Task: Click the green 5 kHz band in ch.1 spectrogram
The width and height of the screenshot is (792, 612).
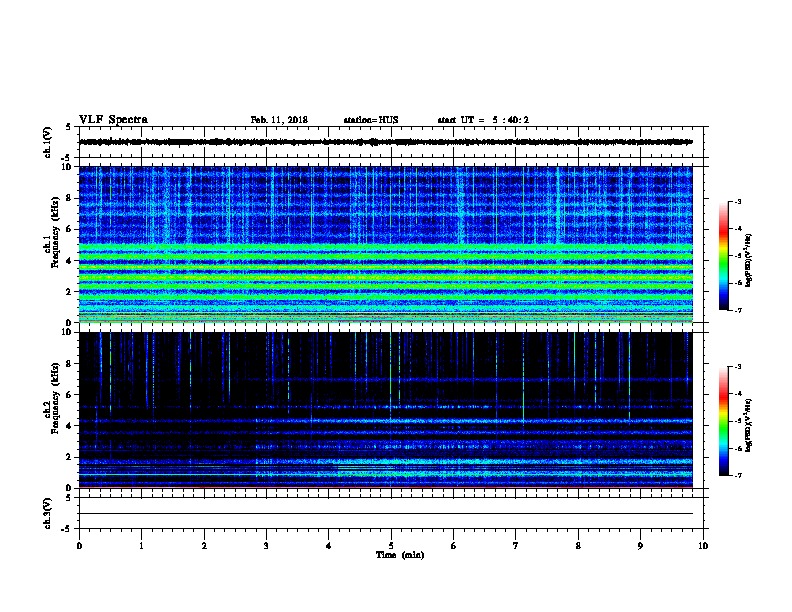Action: (386, 246)
